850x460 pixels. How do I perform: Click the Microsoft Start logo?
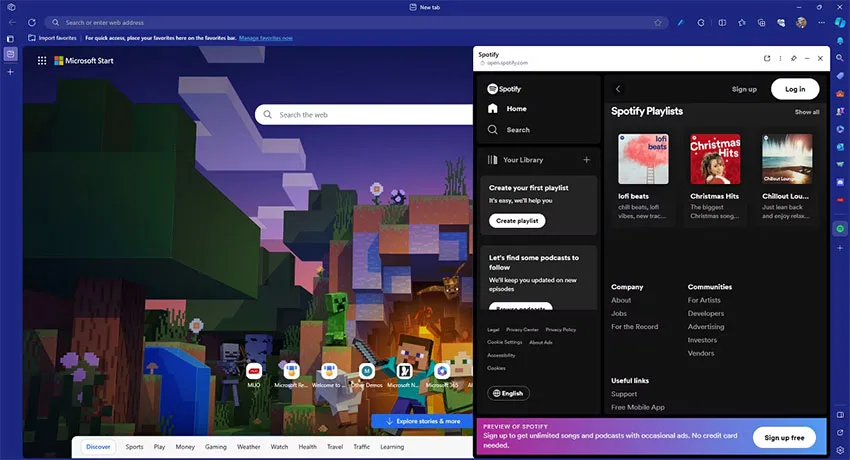click(84, 61)
